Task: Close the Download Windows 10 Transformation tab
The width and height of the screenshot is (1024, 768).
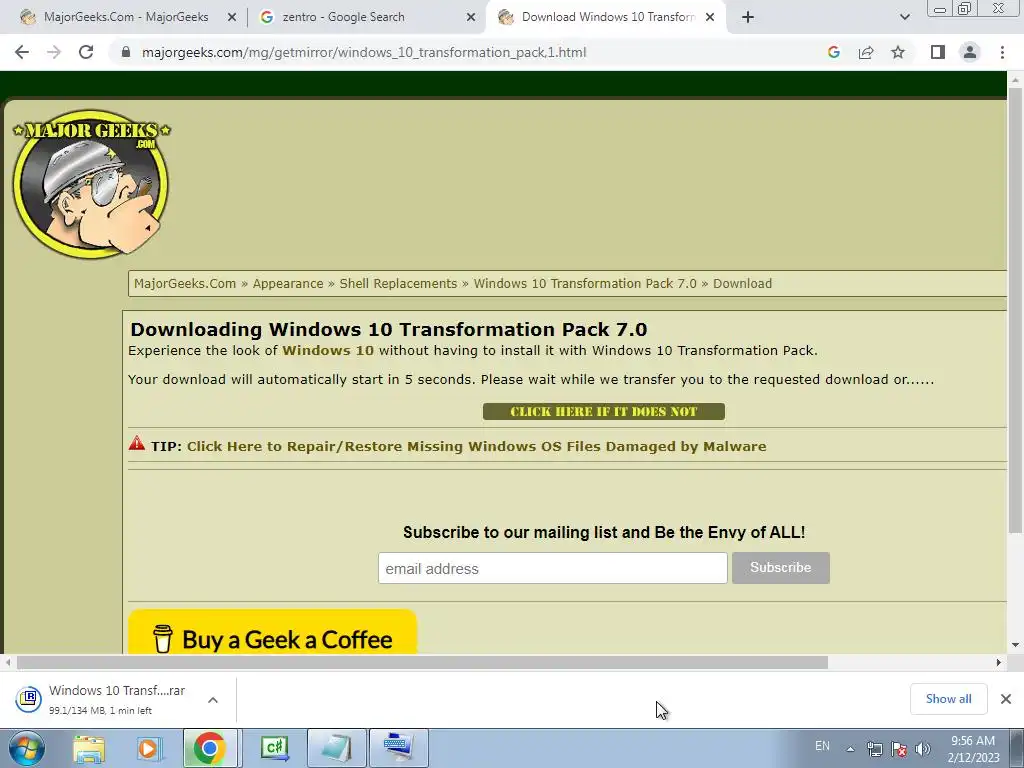Action: coord(710,18)
